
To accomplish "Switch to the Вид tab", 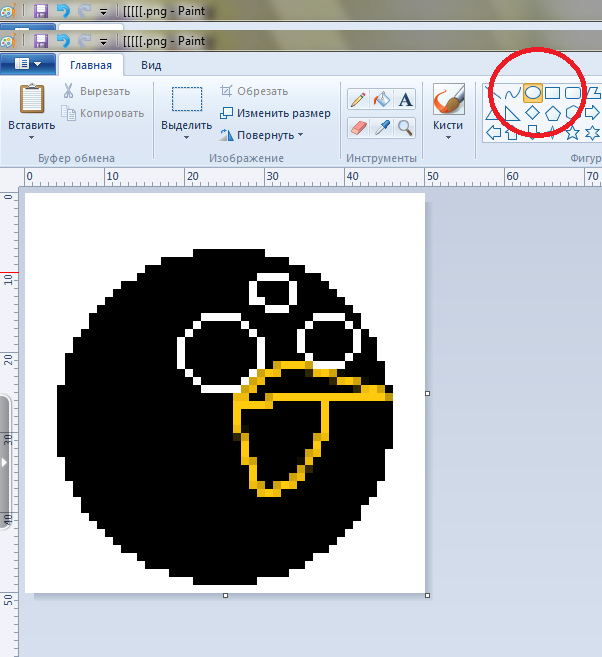I will click(151, 65).
